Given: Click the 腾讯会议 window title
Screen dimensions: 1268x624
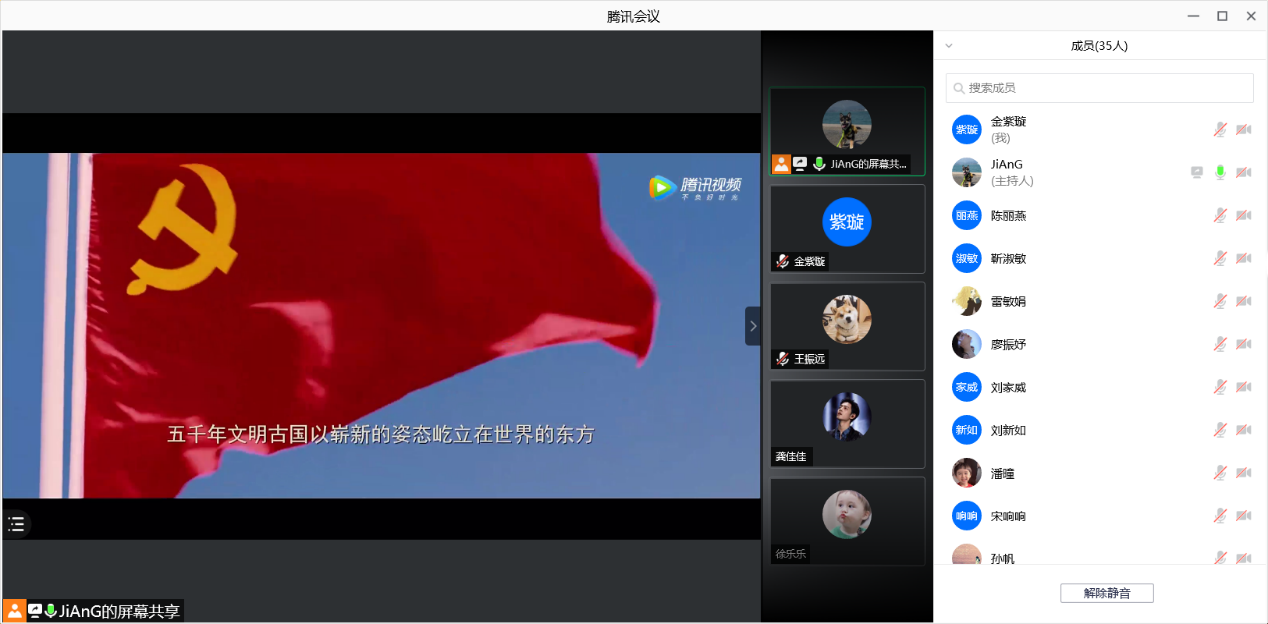Looking at the screenshot, I should (x=633, y=16).
